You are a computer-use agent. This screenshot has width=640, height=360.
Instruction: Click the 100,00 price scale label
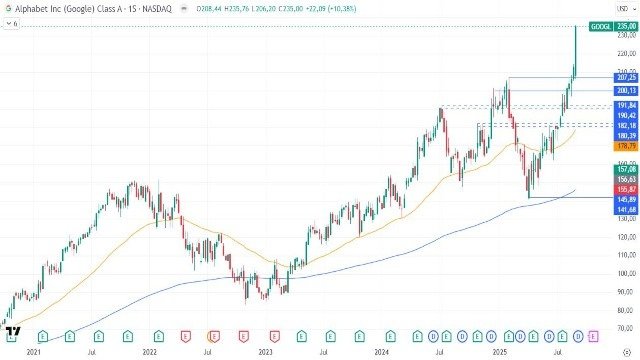click(x=626, y=273)
